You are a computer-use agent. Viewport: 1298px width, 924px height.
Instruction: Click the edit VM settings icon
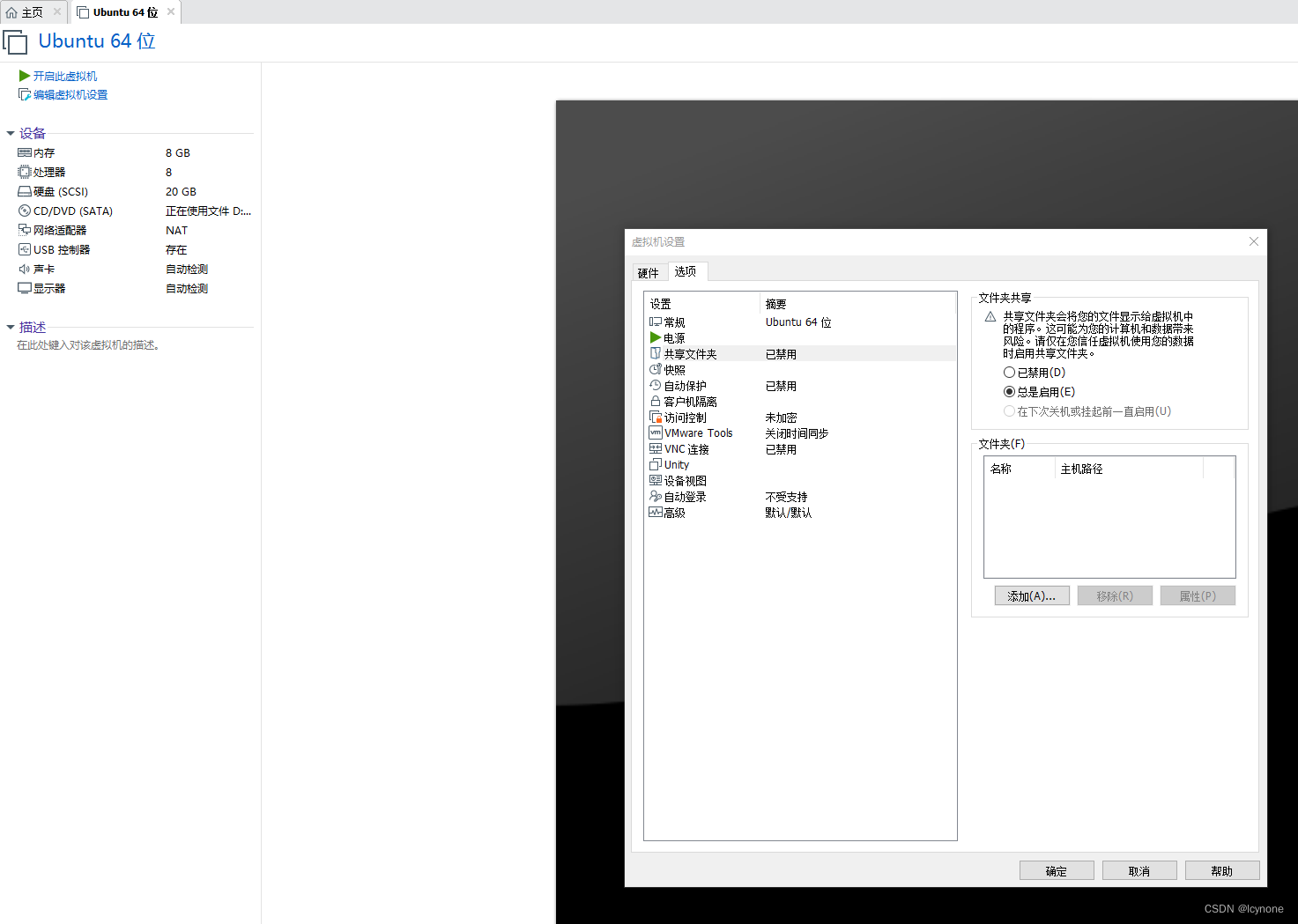pyautogui.click(x=25, y=94)
